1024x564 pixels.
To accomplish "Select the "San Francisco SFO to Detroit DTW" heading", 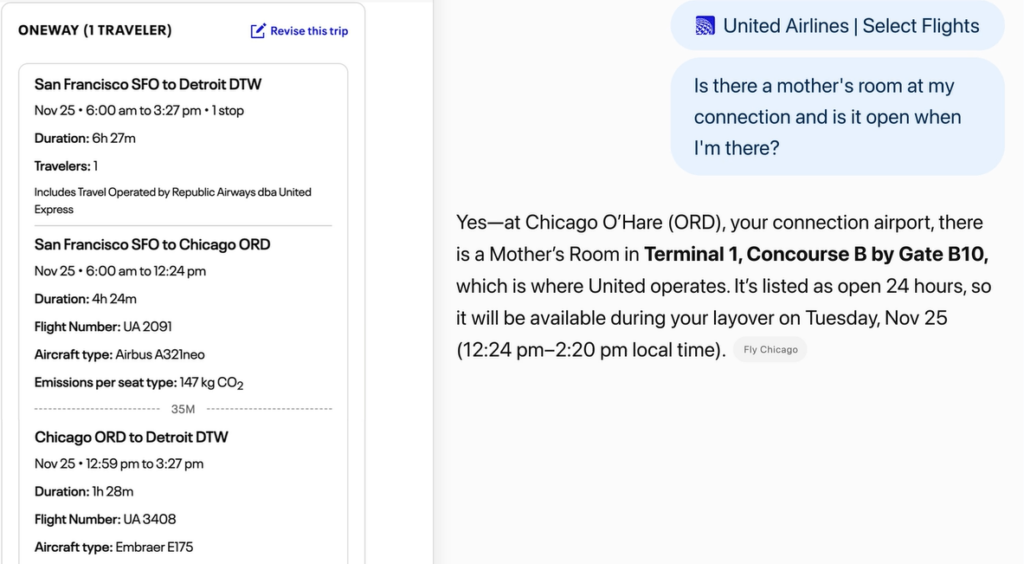I will tap(148, 84).
